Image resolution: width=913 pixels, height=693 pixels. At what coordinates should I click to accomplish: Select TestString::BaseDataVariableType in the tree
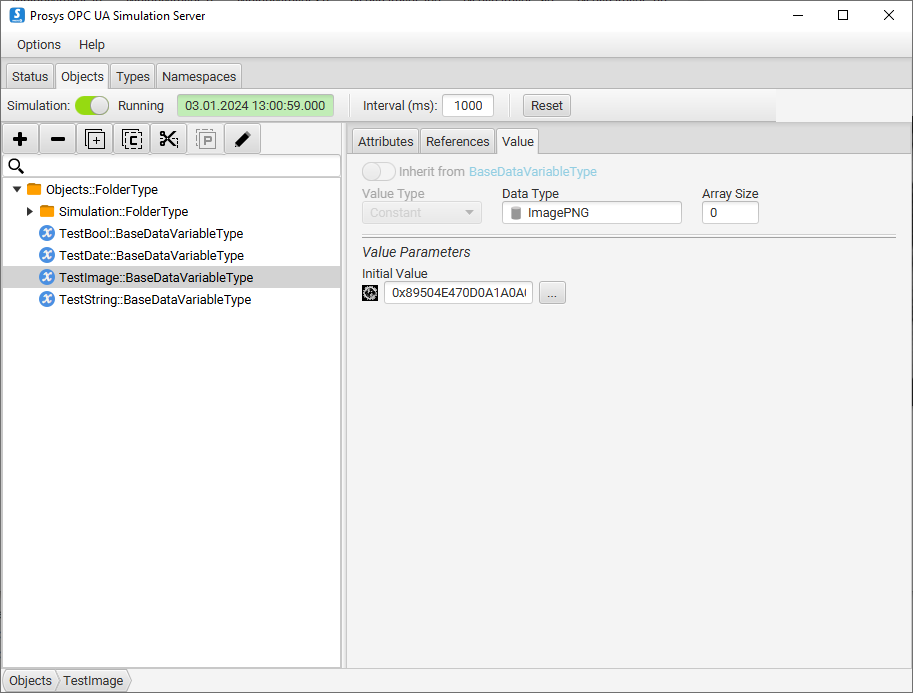[x=154, y=299]
